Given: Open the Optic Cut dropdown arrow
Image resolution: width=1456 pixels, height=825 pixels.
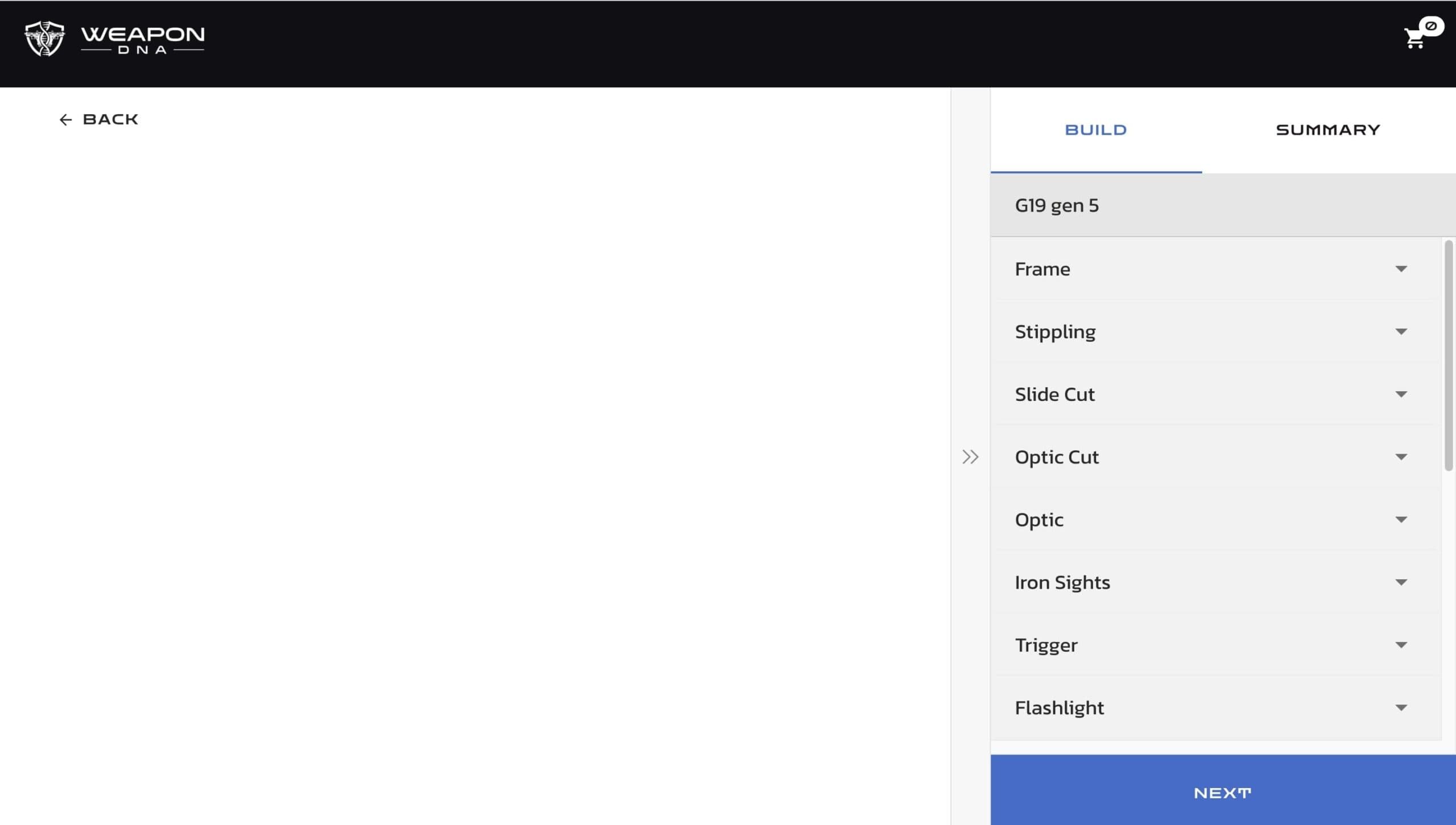Looking at the screenshot, I should (x=1401, y=457).
